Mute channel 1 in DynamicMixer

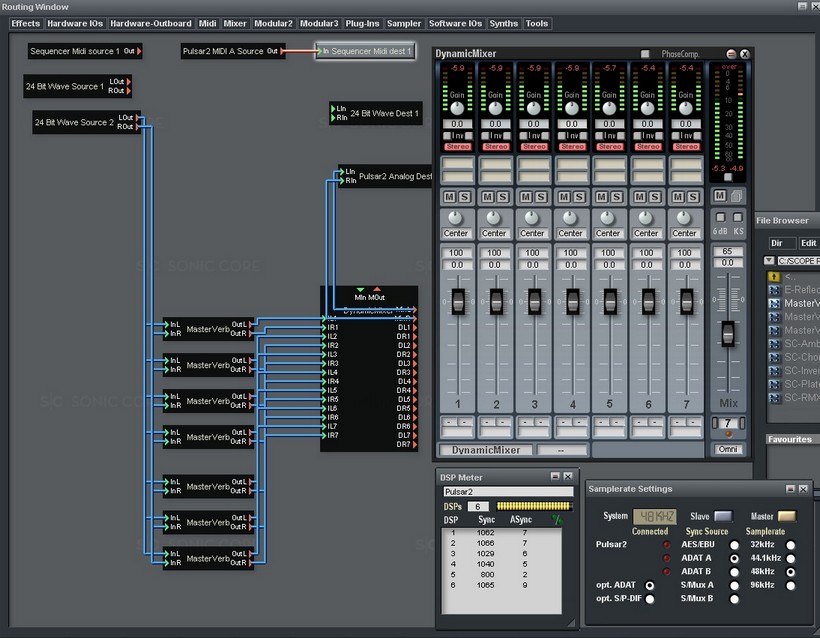pyautogui.click(x=450, y=197)
